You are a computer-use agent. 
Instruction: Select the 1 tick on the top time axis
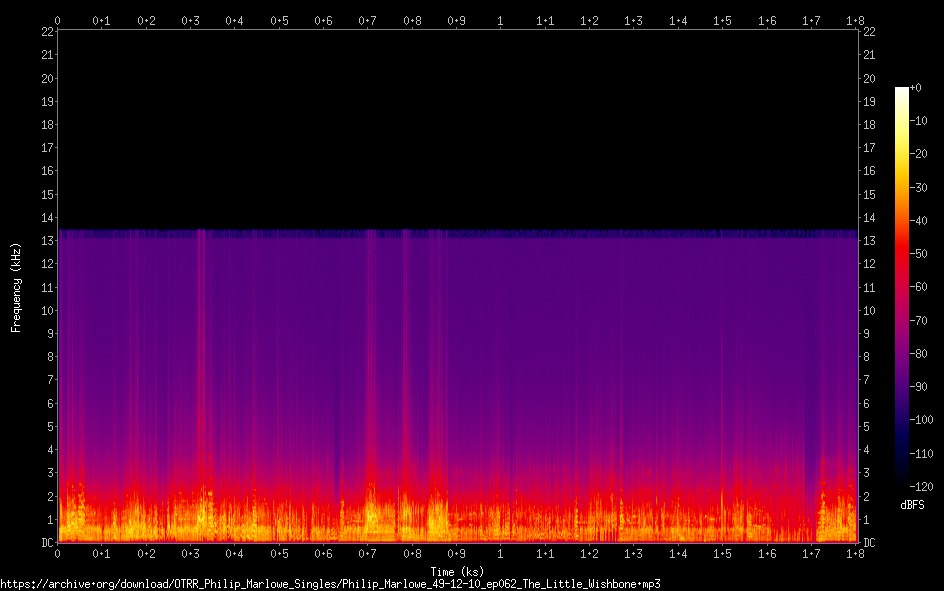(501, 20)
